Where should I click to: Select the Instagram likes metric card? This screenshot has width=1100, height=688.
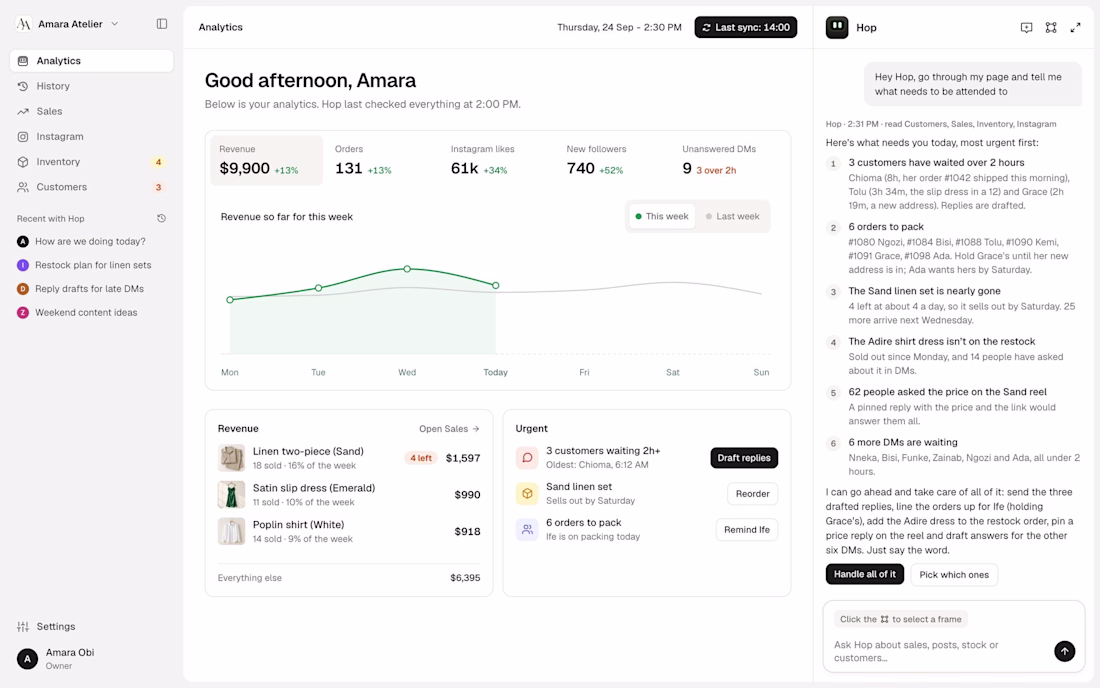pos(498,161)
